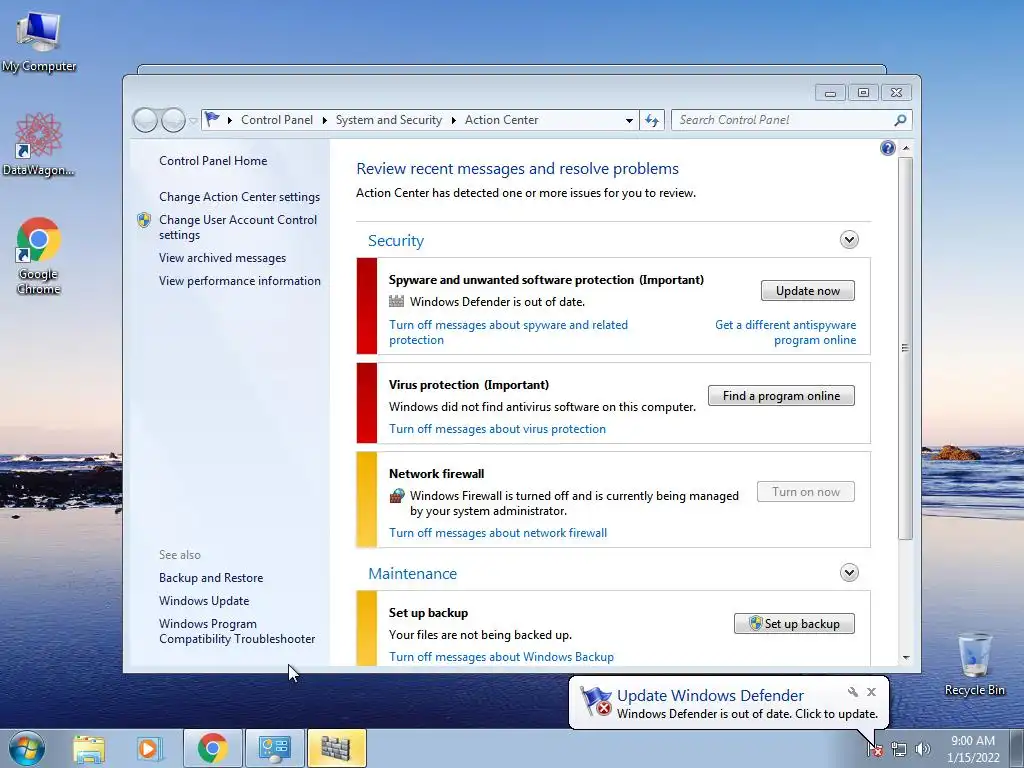This screenshot has width=1024, height=768.
Task: Open the address bar history dropdown
Action: (629, 120)
